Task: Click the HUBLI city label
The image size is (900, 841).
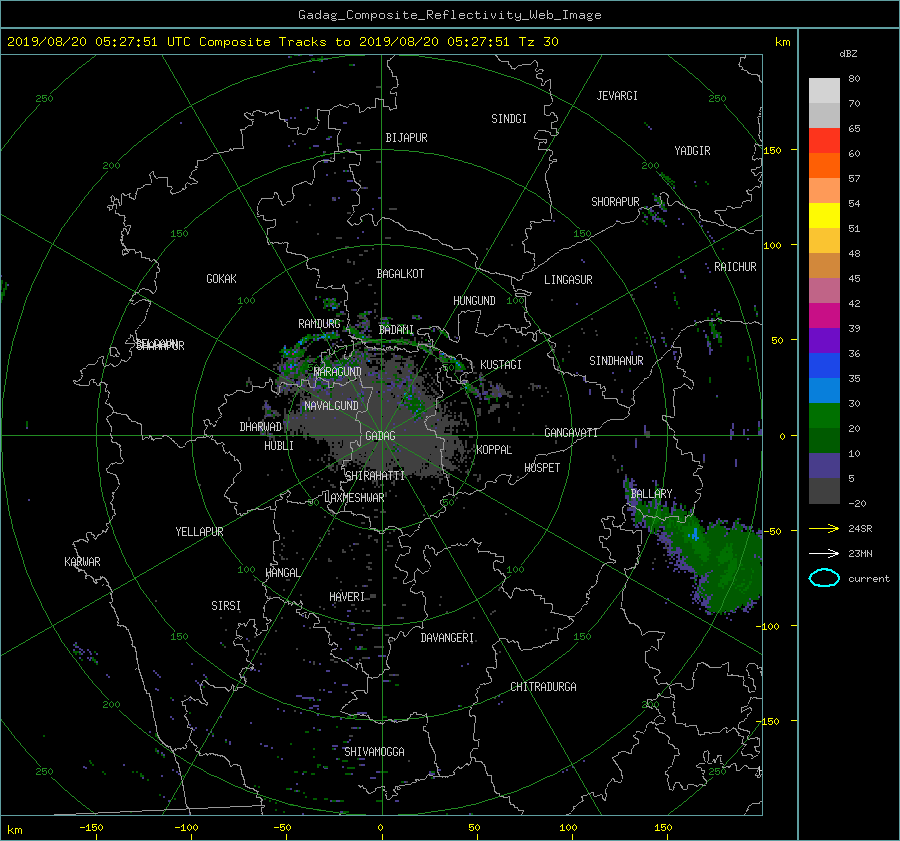Action: coord(279,446)
